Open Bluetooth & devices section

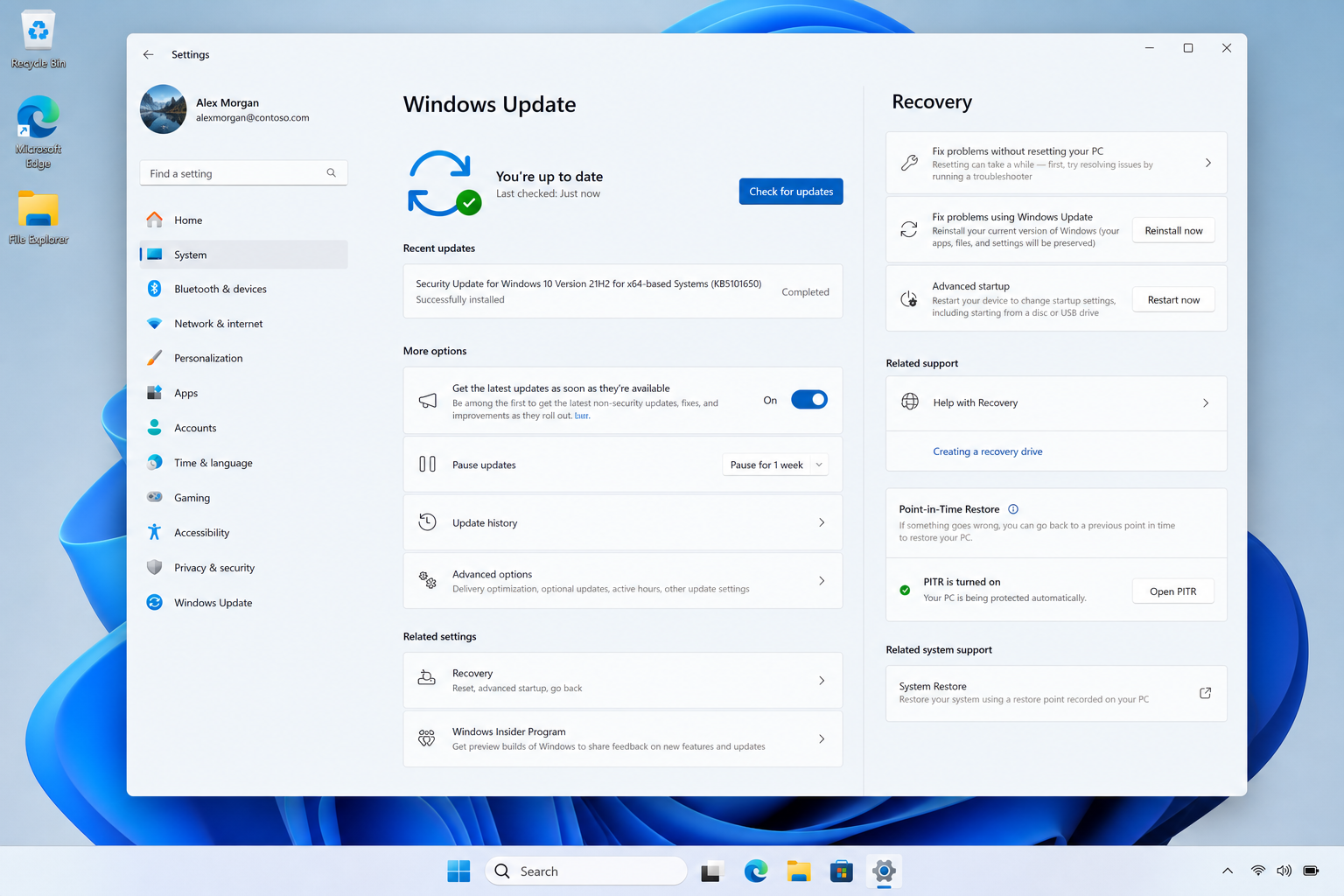tap(244, 289)
